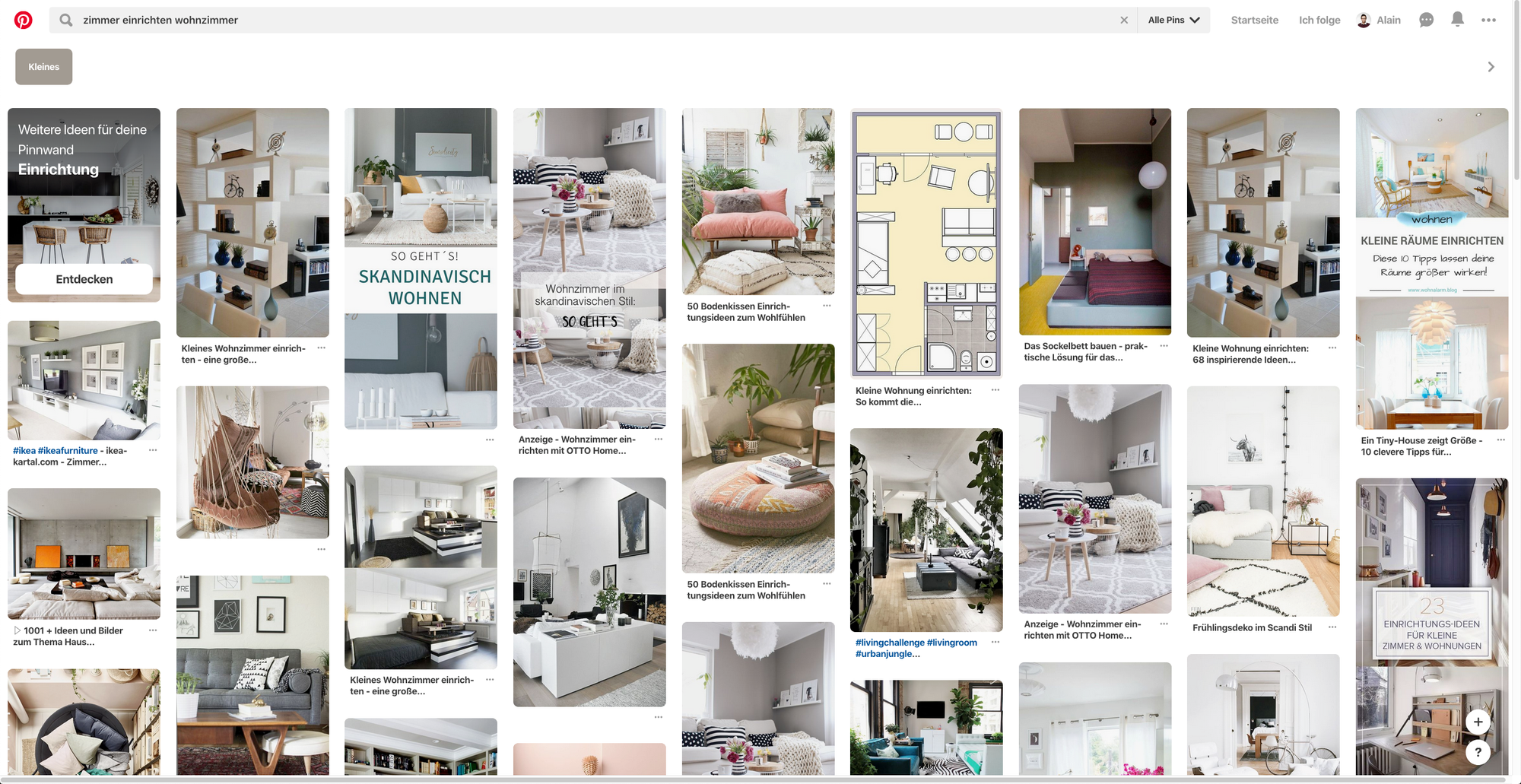
Task: Open options for Ein Tiny-House zeigt Größe
Action: click(x=1500, y=440)
